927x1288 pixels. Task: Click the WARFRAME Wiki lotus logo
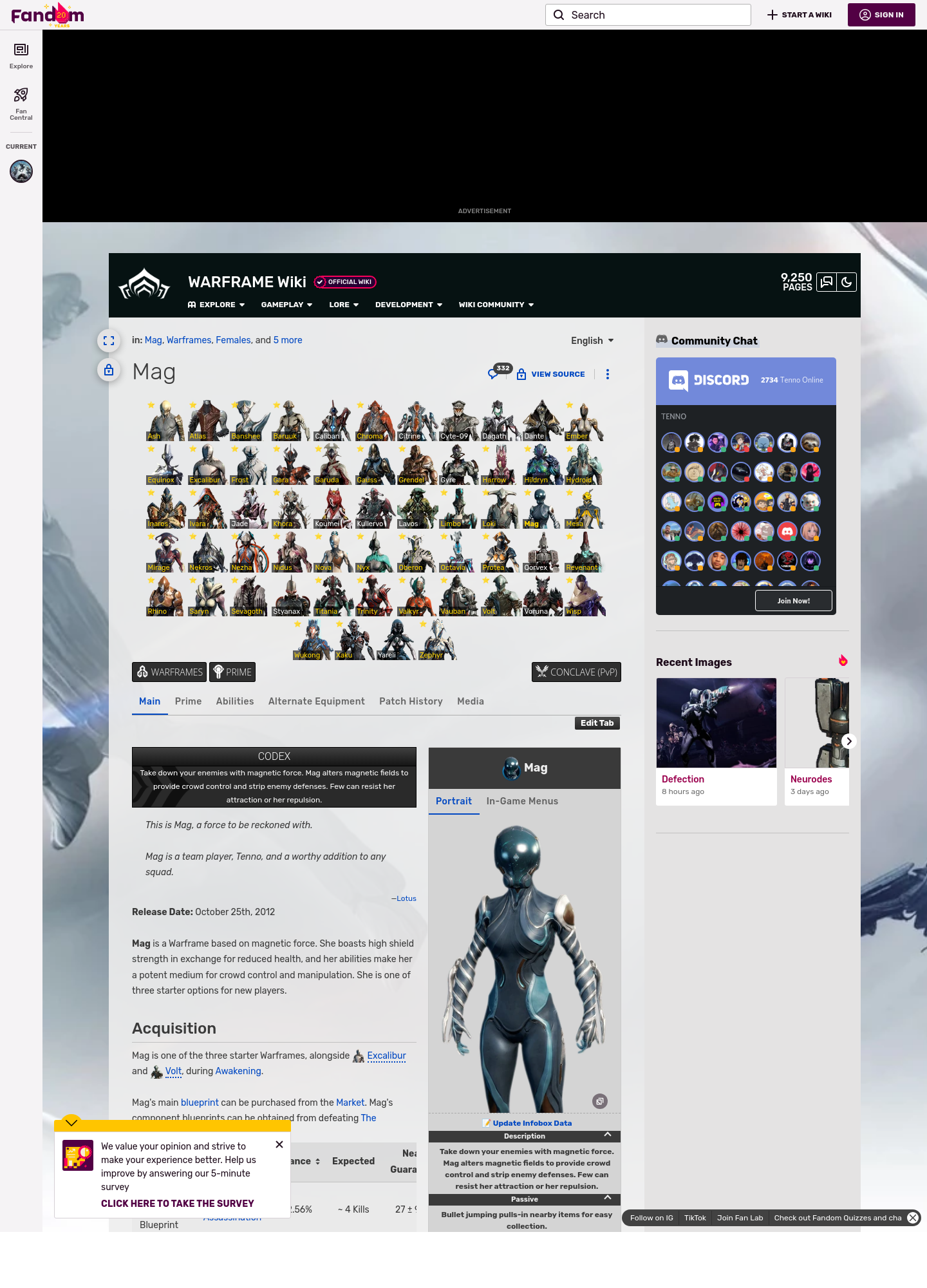pos(144,285)
